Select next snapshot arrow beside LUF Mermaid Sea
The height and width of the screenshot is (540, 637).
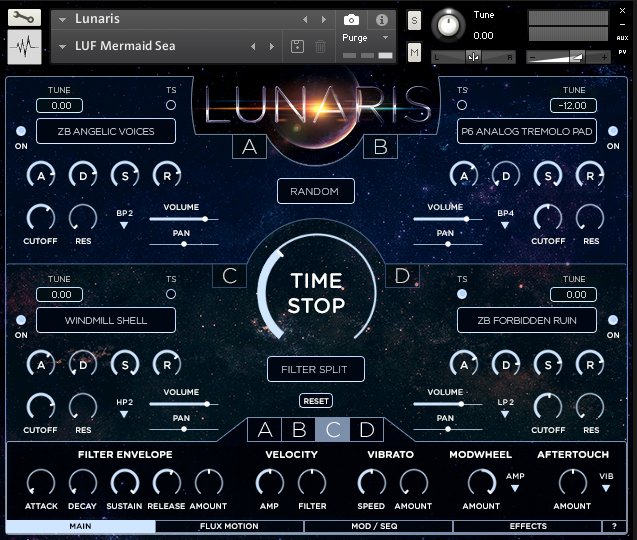(x=272, y=46)
